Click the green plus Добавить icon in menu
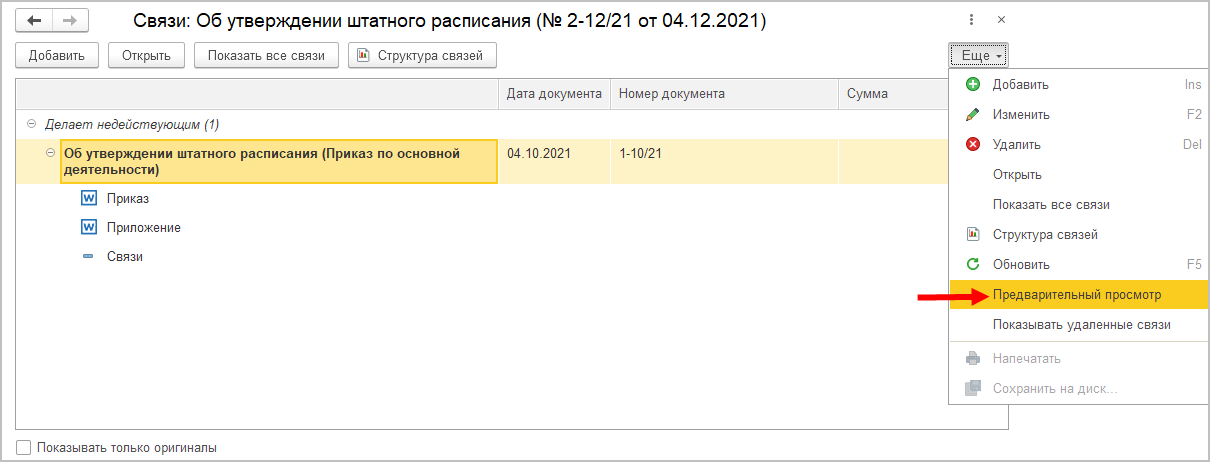The image size is (1210, 462). tap(973, 85)
